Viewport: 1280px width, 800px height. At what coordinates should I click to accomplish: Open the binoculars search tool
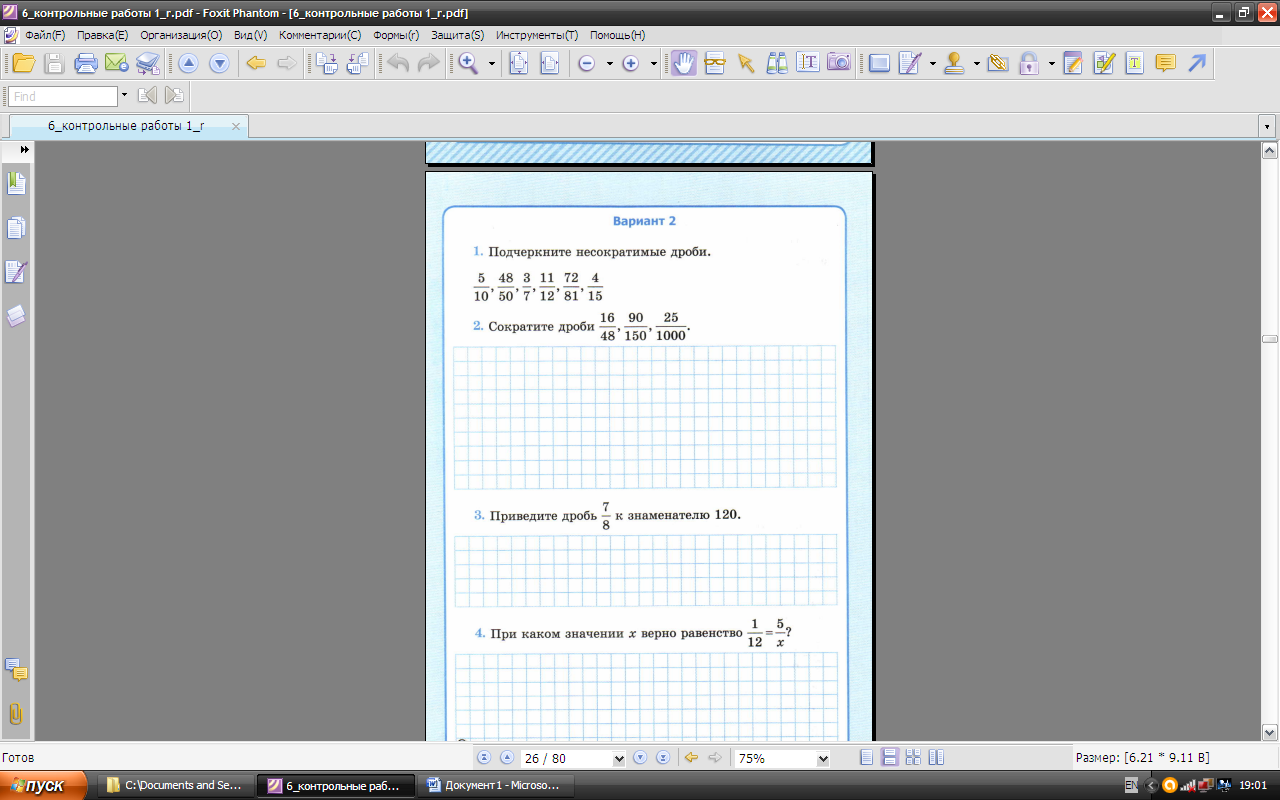tap(777, 63)
